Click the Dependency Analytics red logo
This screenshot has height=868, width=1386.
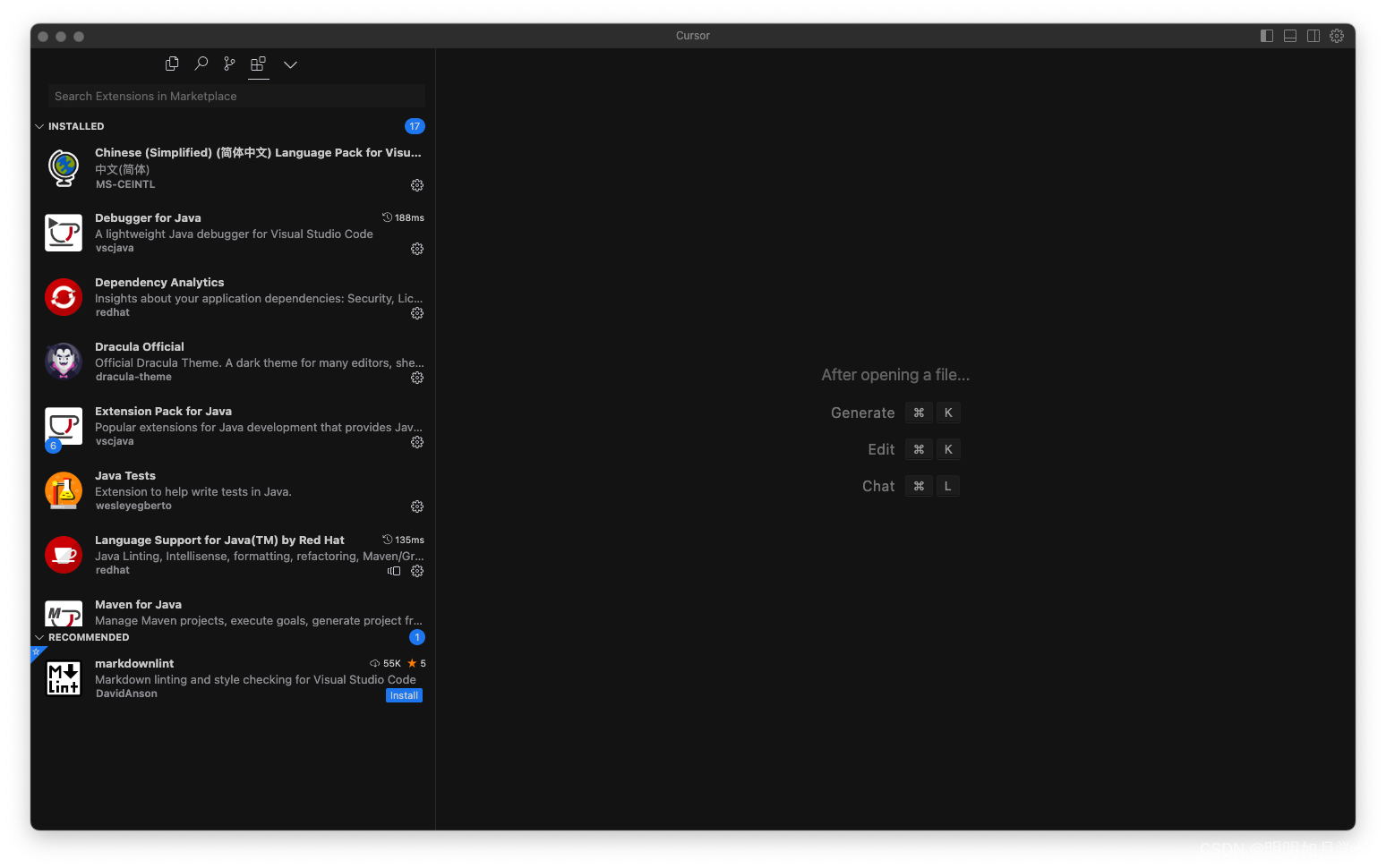(x=64, y=297)
